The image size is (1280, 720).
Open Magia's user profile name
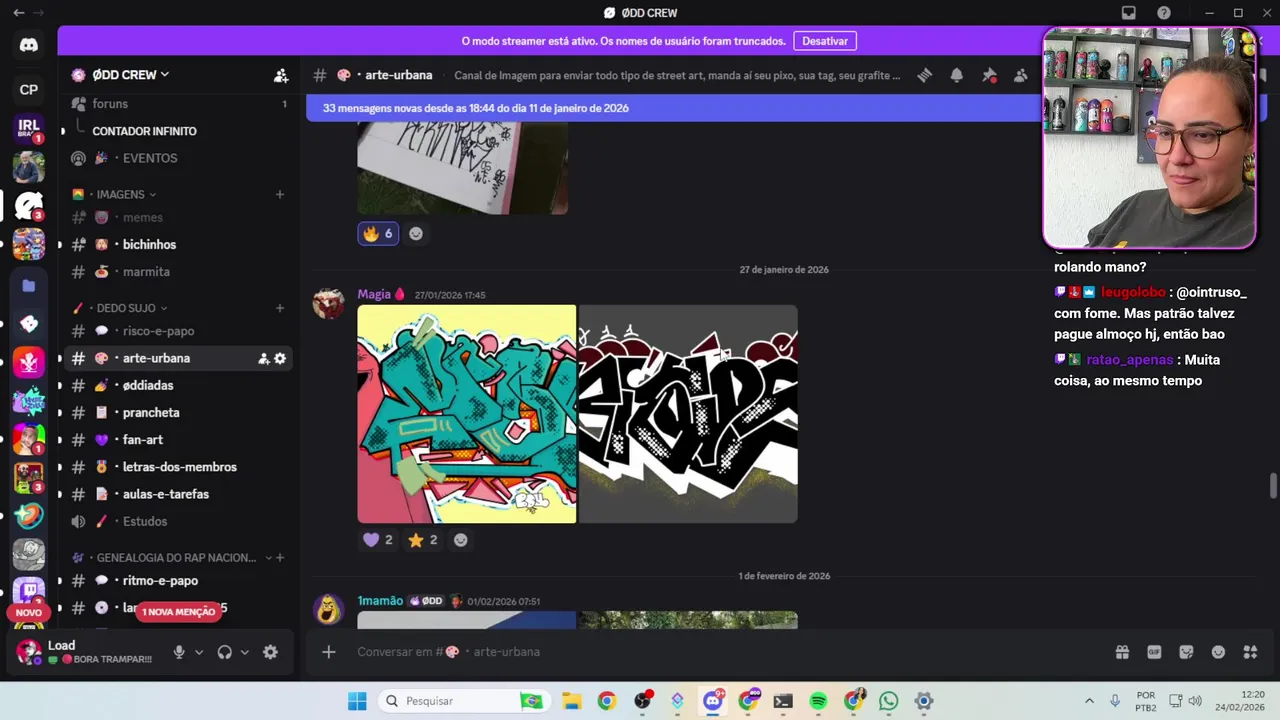pos(374,295)
